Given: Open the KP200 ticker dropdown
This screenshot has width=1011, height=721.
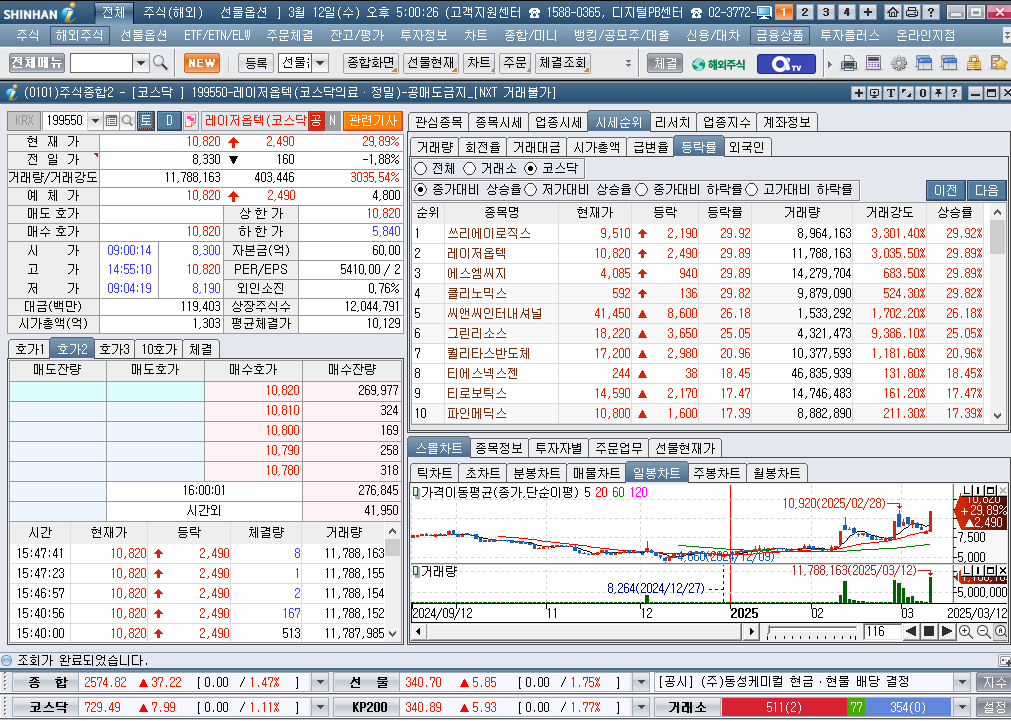Looking at the screenshot, I should [x=640, y=707].
